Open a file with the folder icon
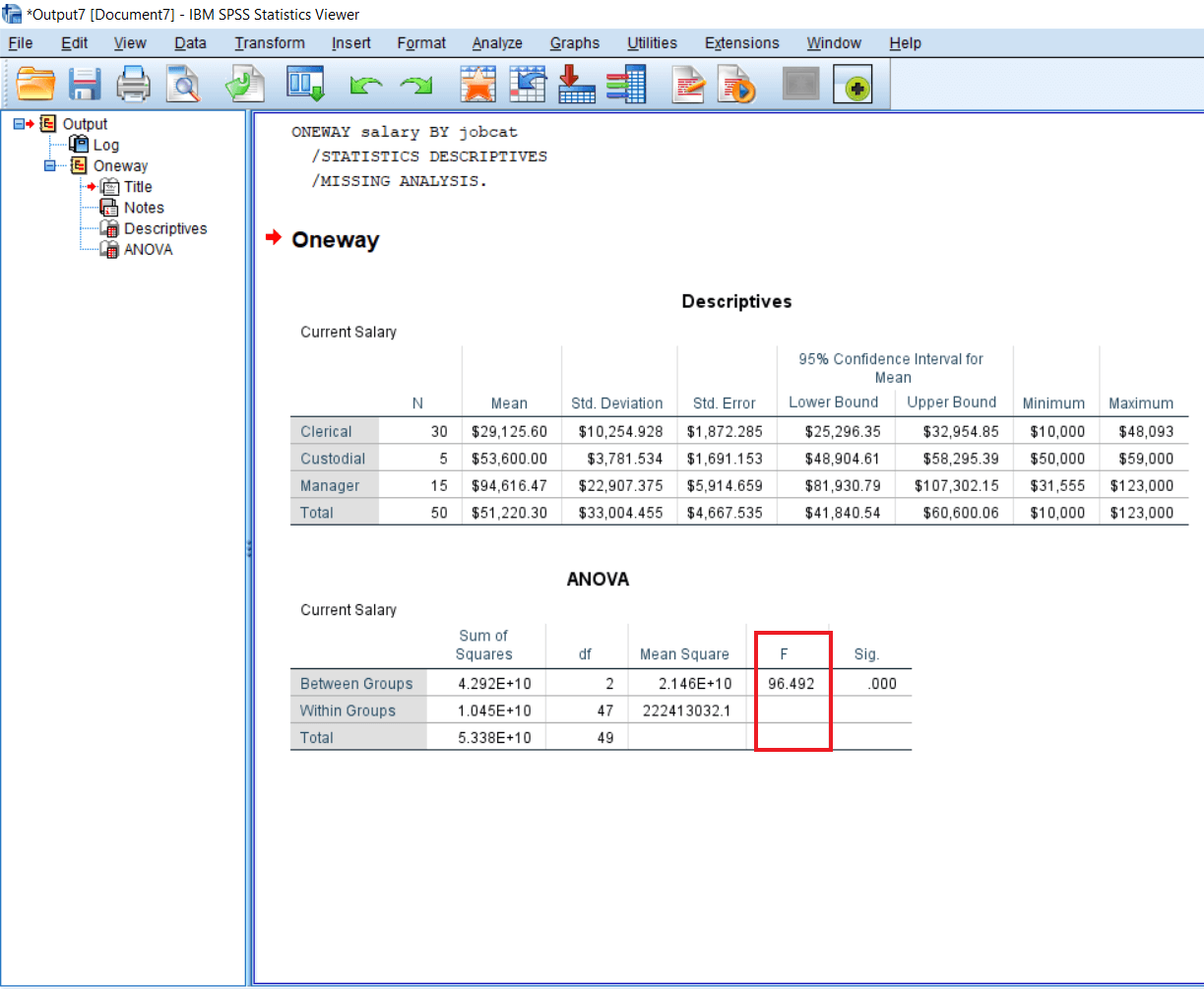This screenshot has width=1204, height=989. pyautogui.click(x=36, y=85)
